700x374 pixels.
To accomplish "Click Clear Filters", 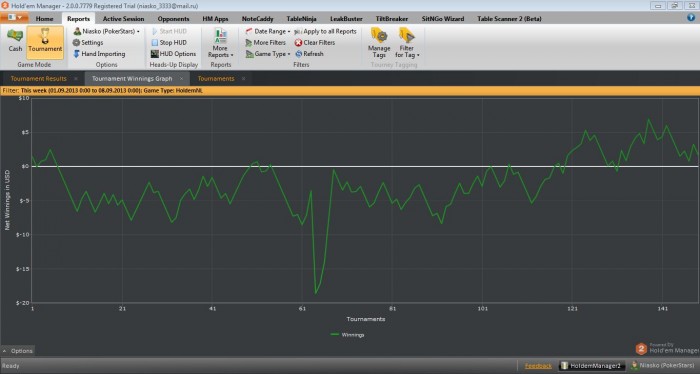I will coord(315,42).
